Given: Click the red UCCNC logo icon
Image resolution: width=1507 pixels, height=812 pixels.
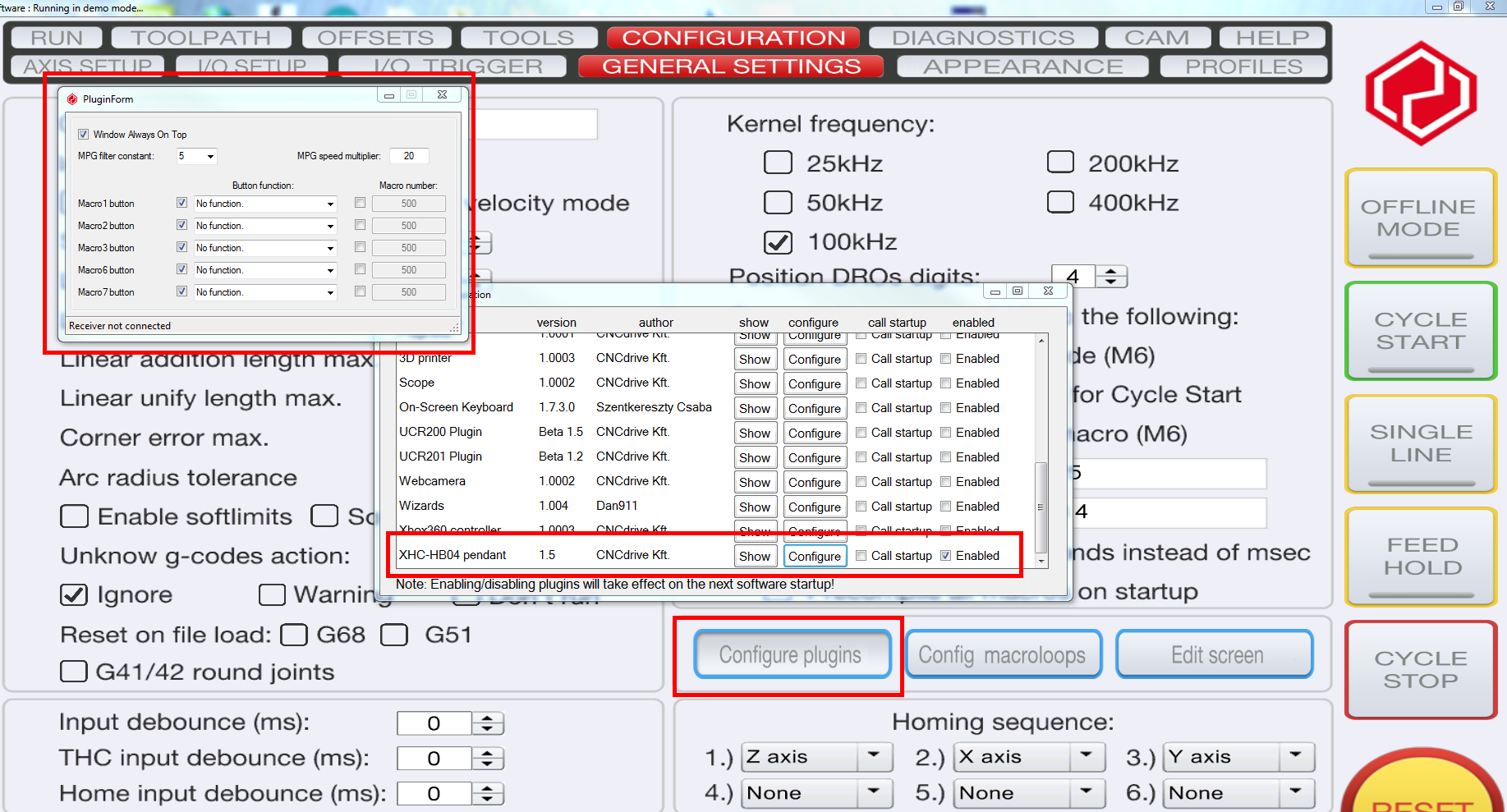Looking at the screenshot, I should (x=1421, y=94).
